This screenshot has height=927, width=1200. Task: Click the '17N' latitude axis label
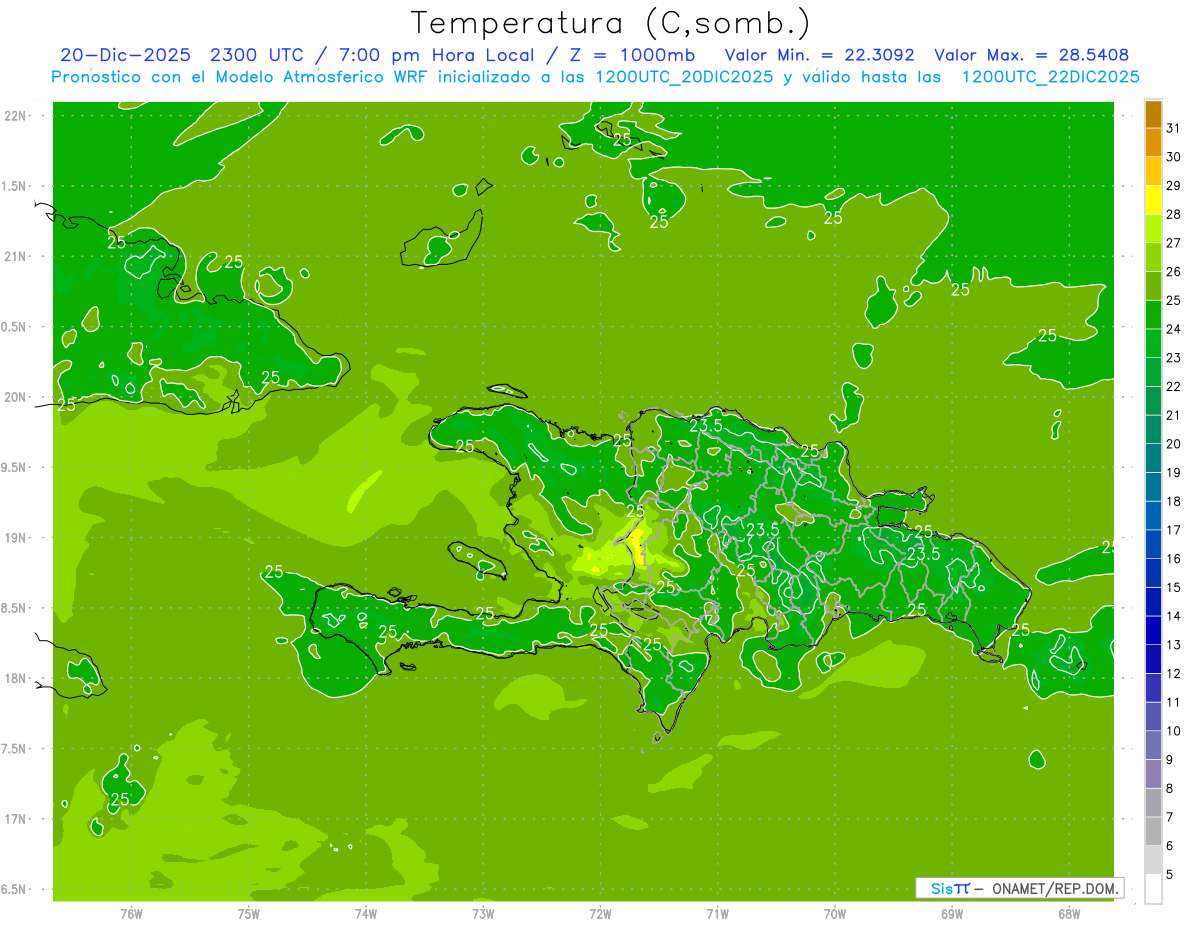tap(14, 819)
